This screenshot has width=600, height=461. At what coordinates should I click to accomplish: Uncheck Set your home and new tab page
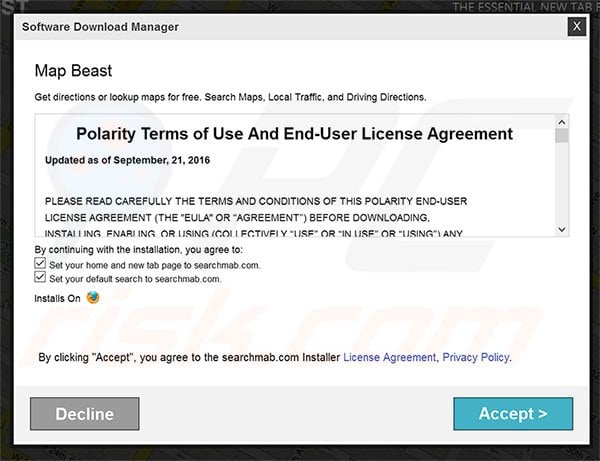click(40, 263)
